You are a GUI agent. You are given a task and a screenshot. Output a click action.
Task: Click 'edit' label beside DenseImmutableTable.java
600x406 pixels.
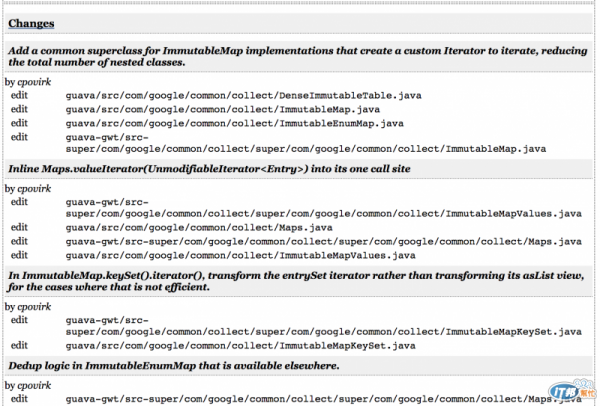[x=19, y=95]
